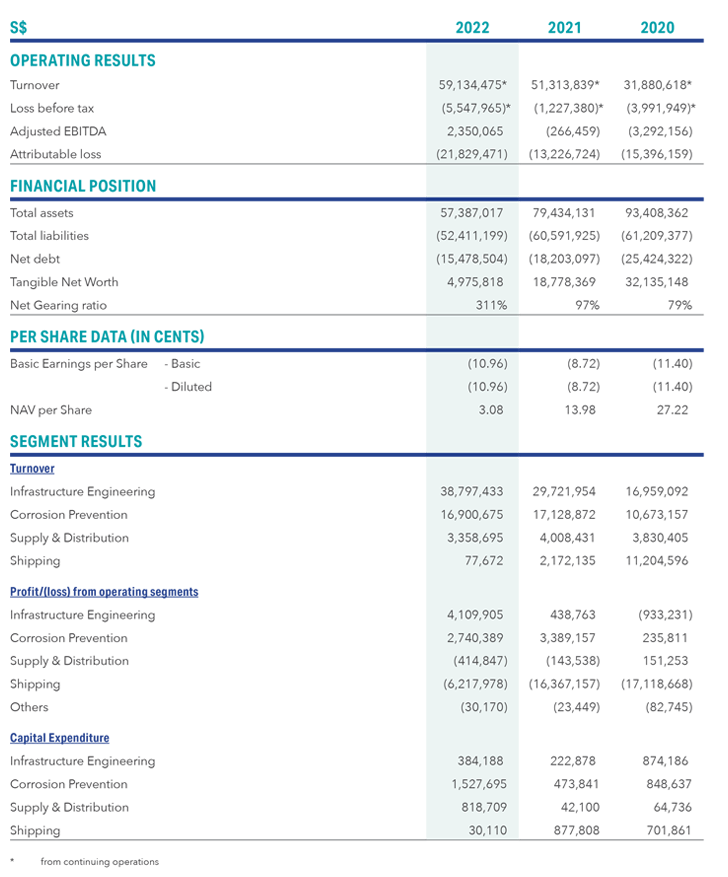Select 2021 Total assets value 79,434,131

(564, 213)
